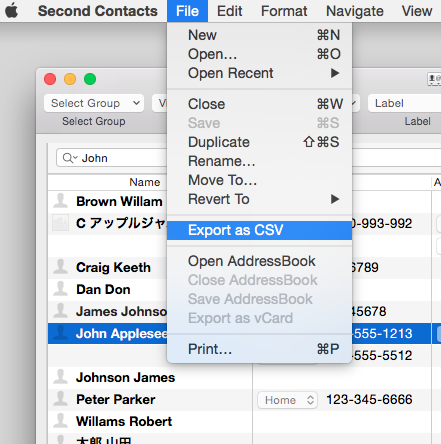Choose Print... from the File menu
Screen dimensions: 441x444
259,349
